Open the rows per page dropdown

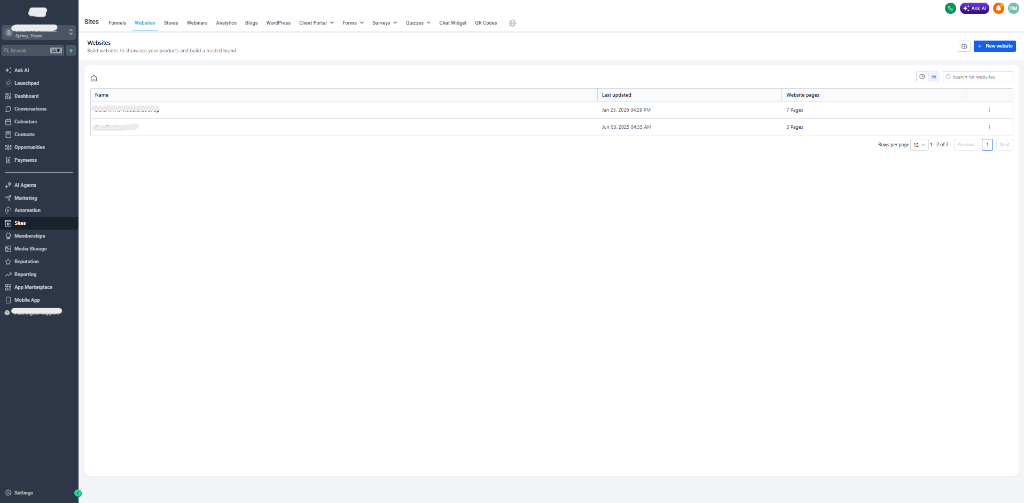pyautogui.click(x=919, y=145)
